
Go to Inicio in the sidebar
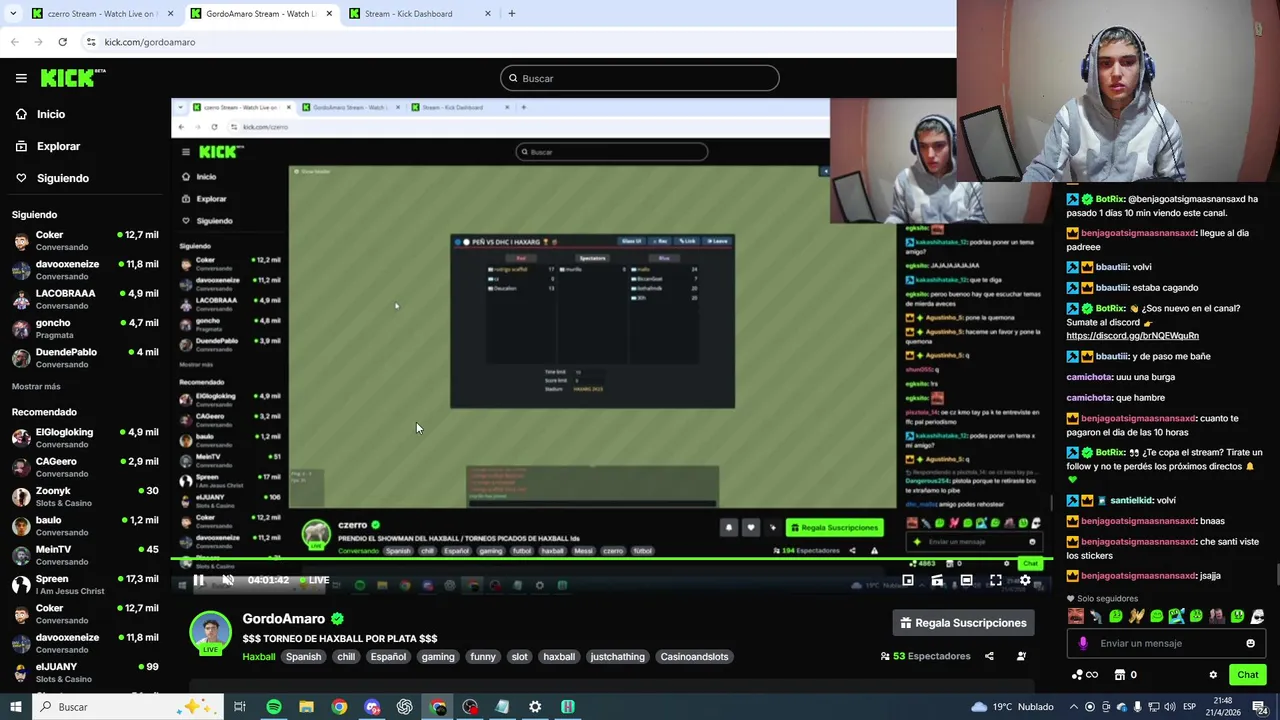point(41,114)
